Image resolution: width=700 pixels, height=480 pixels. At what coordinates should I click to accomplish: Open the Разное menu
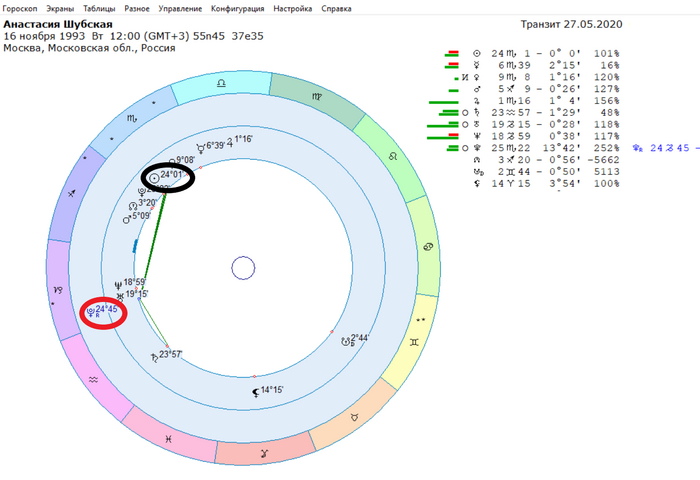pyautogui.click(x=137, y=8)
